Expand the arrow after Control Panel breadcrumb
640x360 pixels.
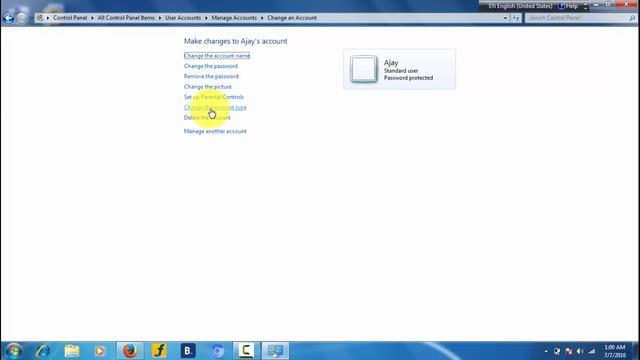click(92, 18)
